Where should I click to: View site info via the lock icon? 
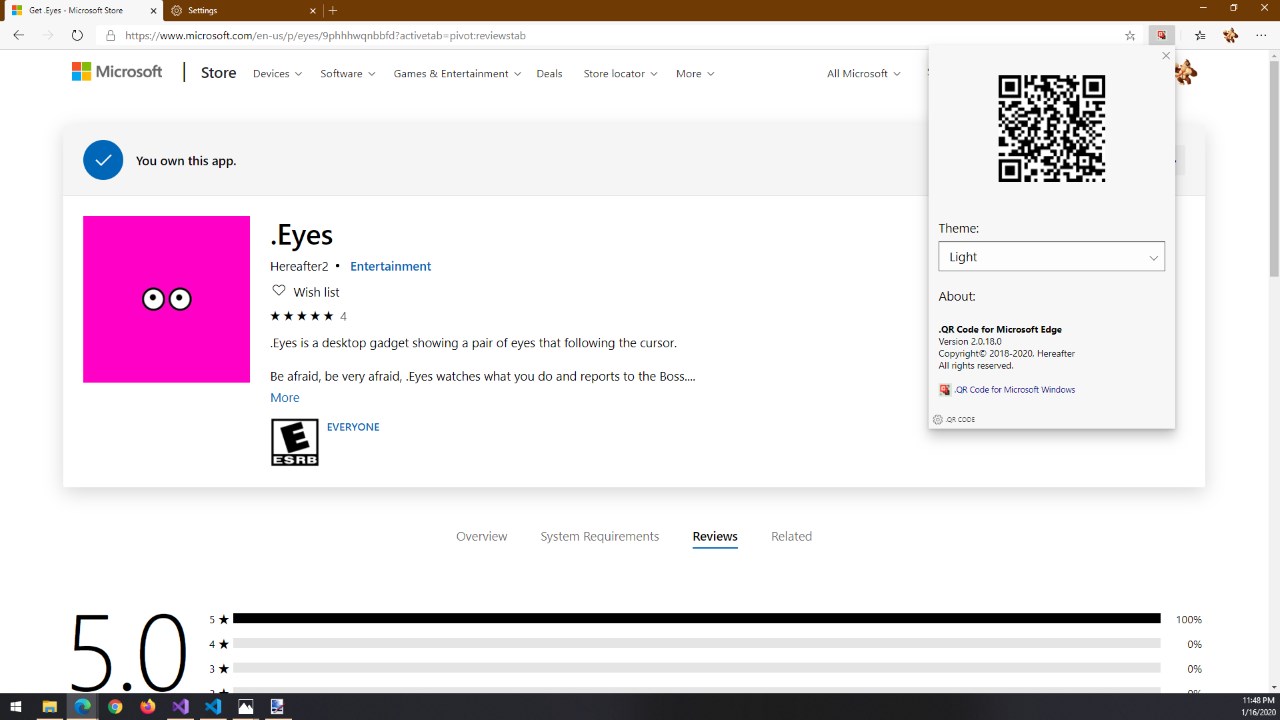coord(111,35)
